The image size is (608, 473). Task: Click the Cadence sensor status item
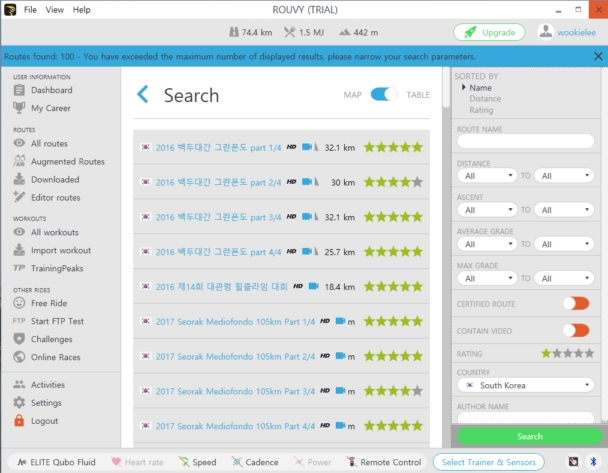[255, 462]
